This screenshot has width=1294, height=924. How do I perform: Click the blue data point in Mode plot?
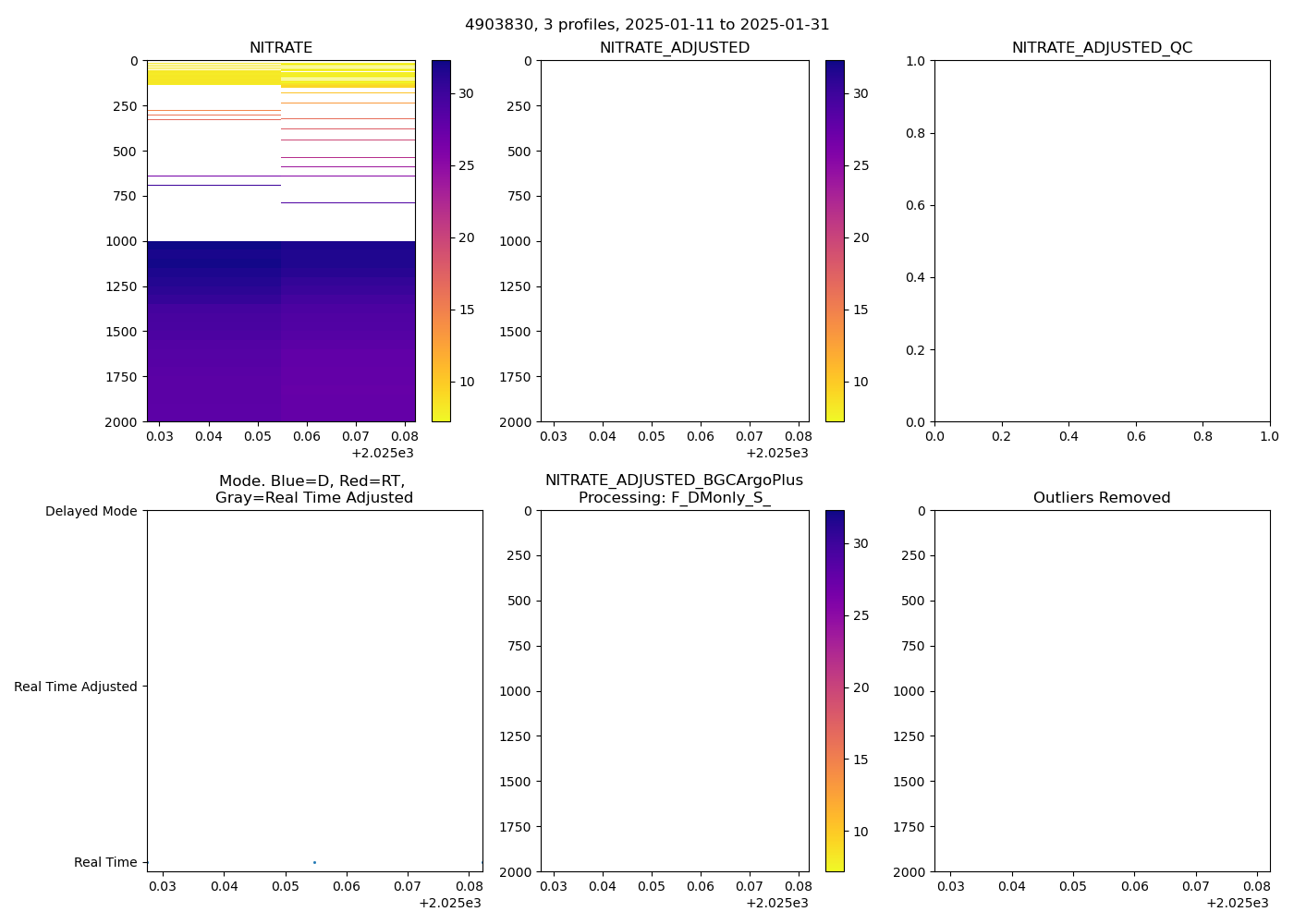coord(314,862)
